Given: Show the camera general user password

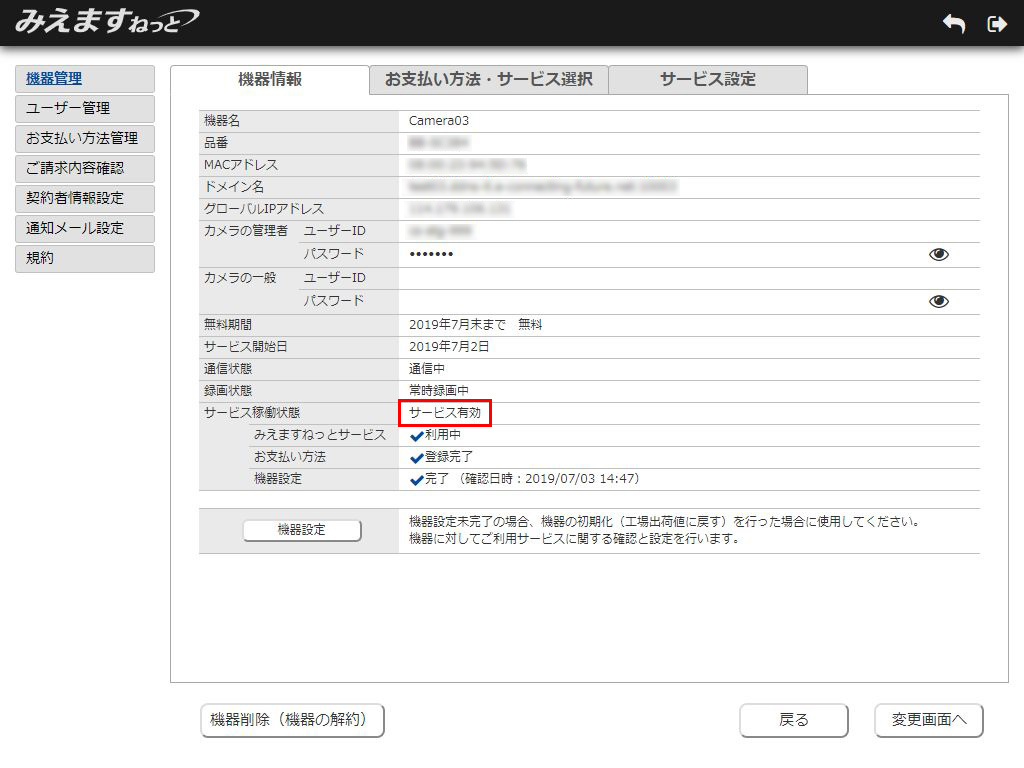Looking at the screenshot, I should [938, 301].
